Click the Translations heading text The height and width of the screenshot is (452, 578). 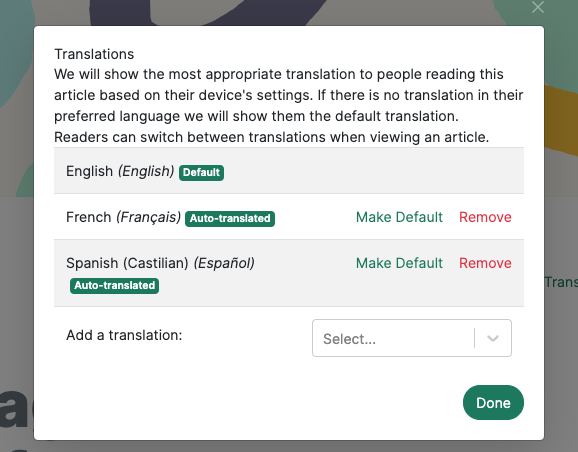pos(94,54)
